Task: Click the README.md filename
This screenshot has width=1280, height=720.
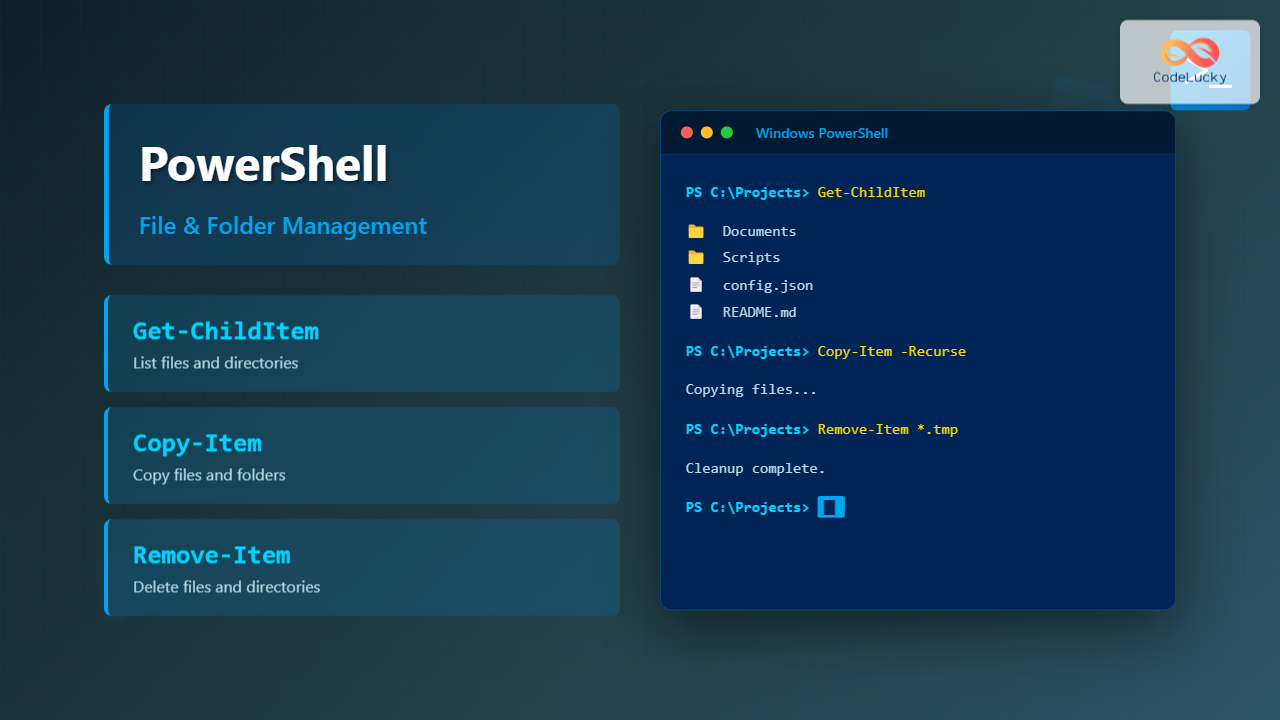Action: click(759, 312)
